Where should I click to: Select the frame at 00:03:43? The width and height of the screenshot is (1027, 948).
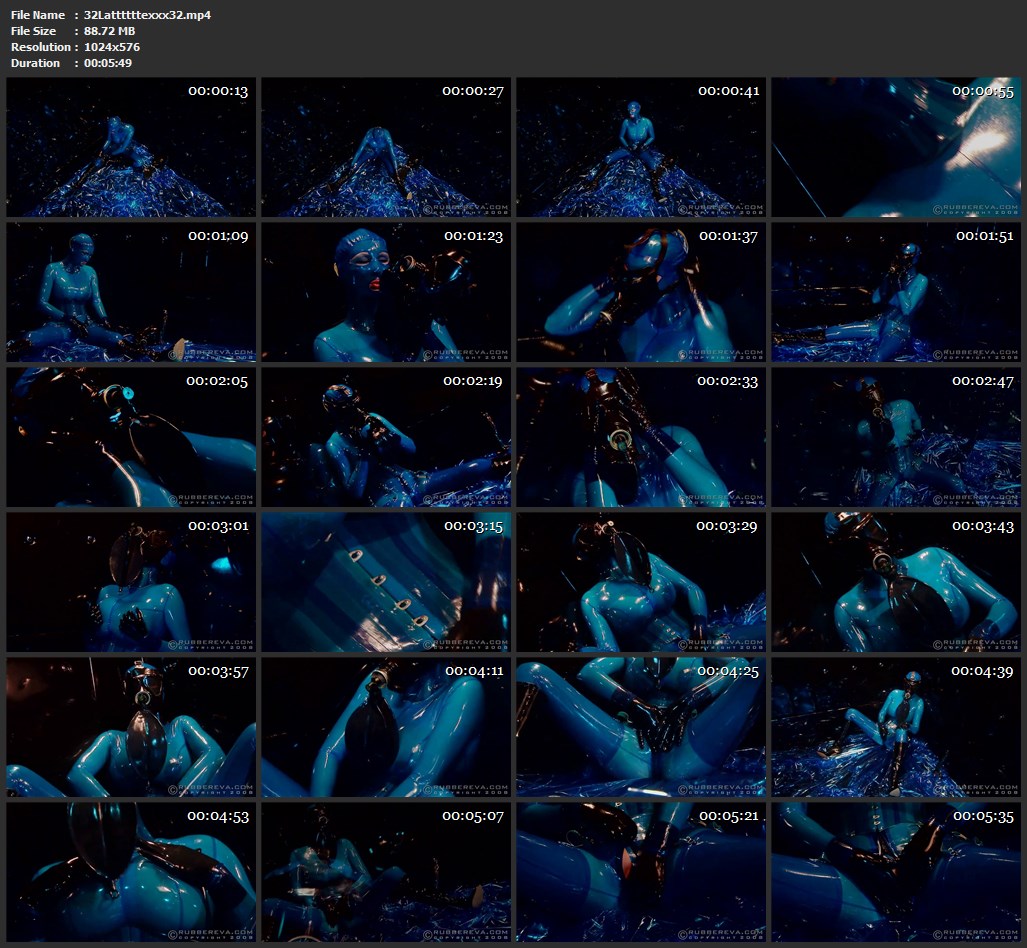(896, 582)
